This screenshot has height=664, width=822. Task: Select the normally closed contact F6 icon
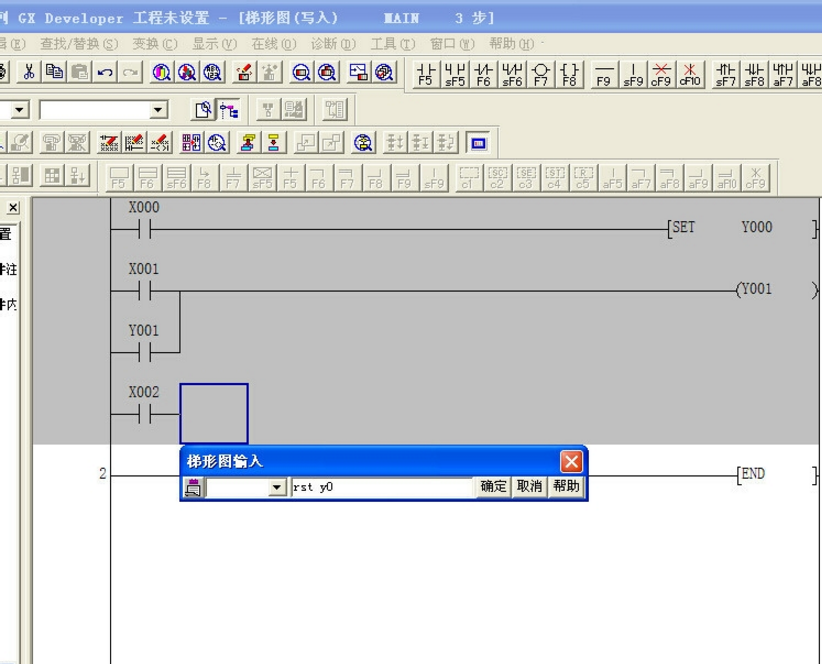pos(484,73)
